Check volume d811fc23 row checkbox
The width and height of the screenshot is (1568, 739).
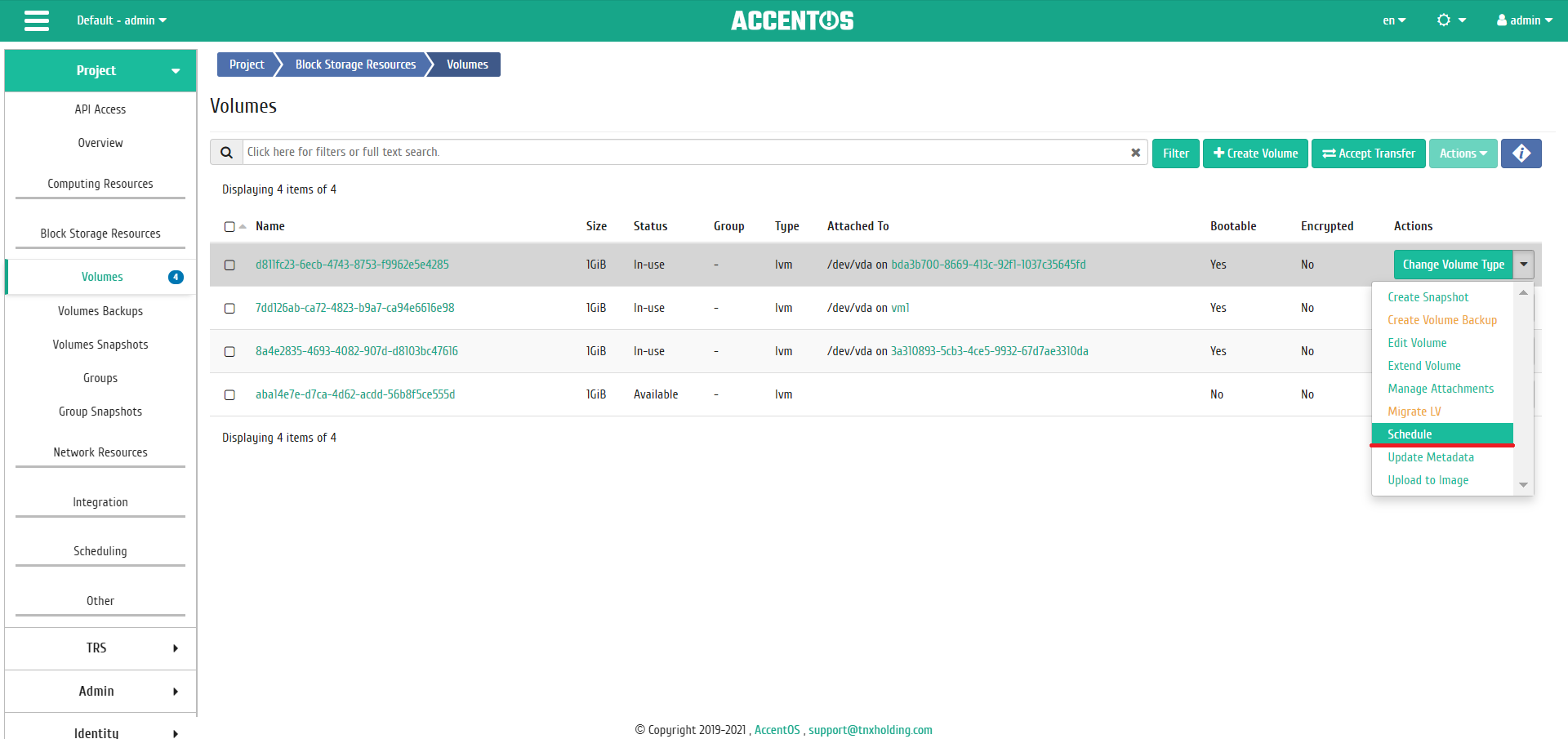coord(229,265)
